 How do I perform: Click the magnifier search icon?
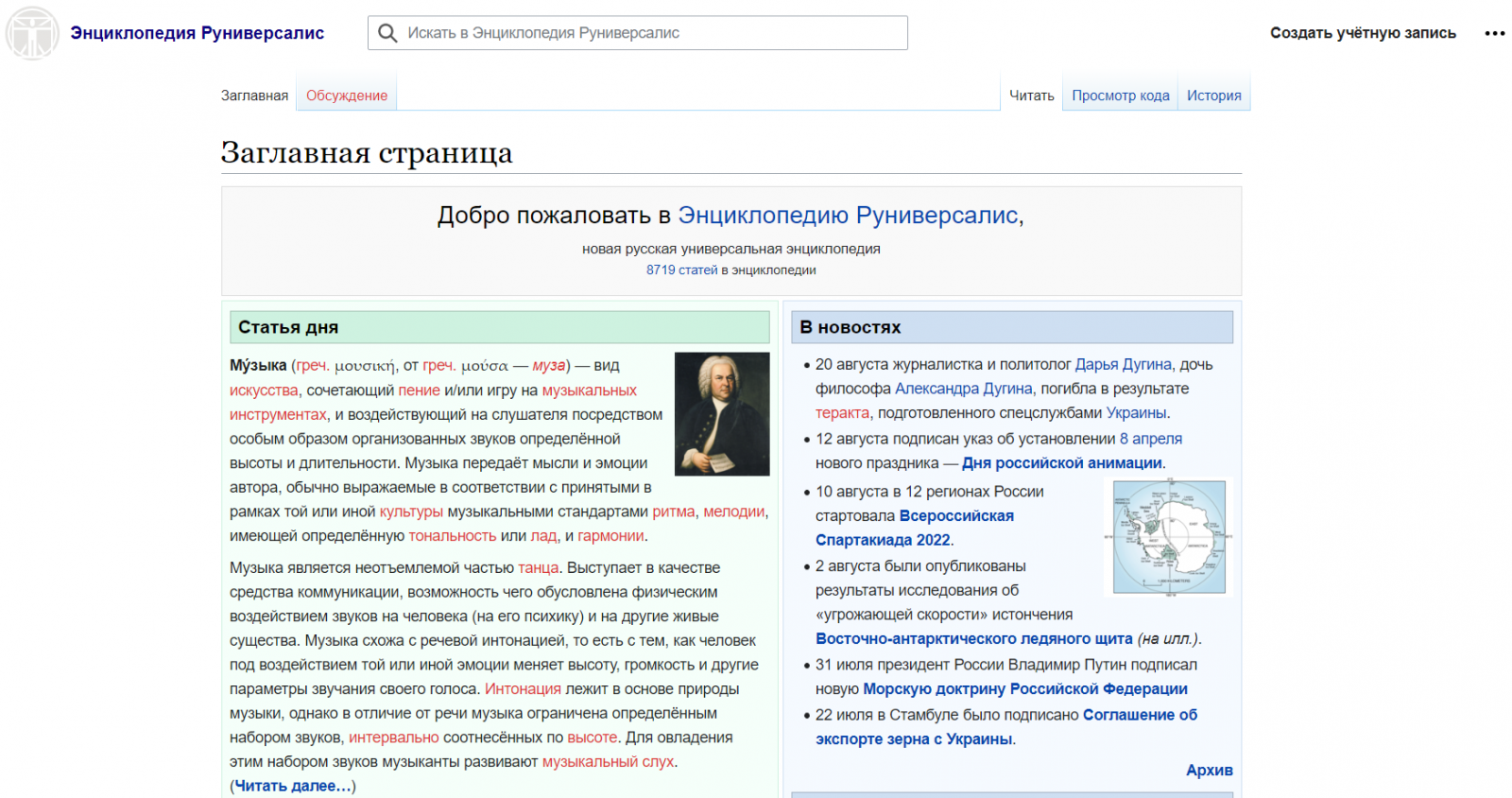[x=387, y=33]
